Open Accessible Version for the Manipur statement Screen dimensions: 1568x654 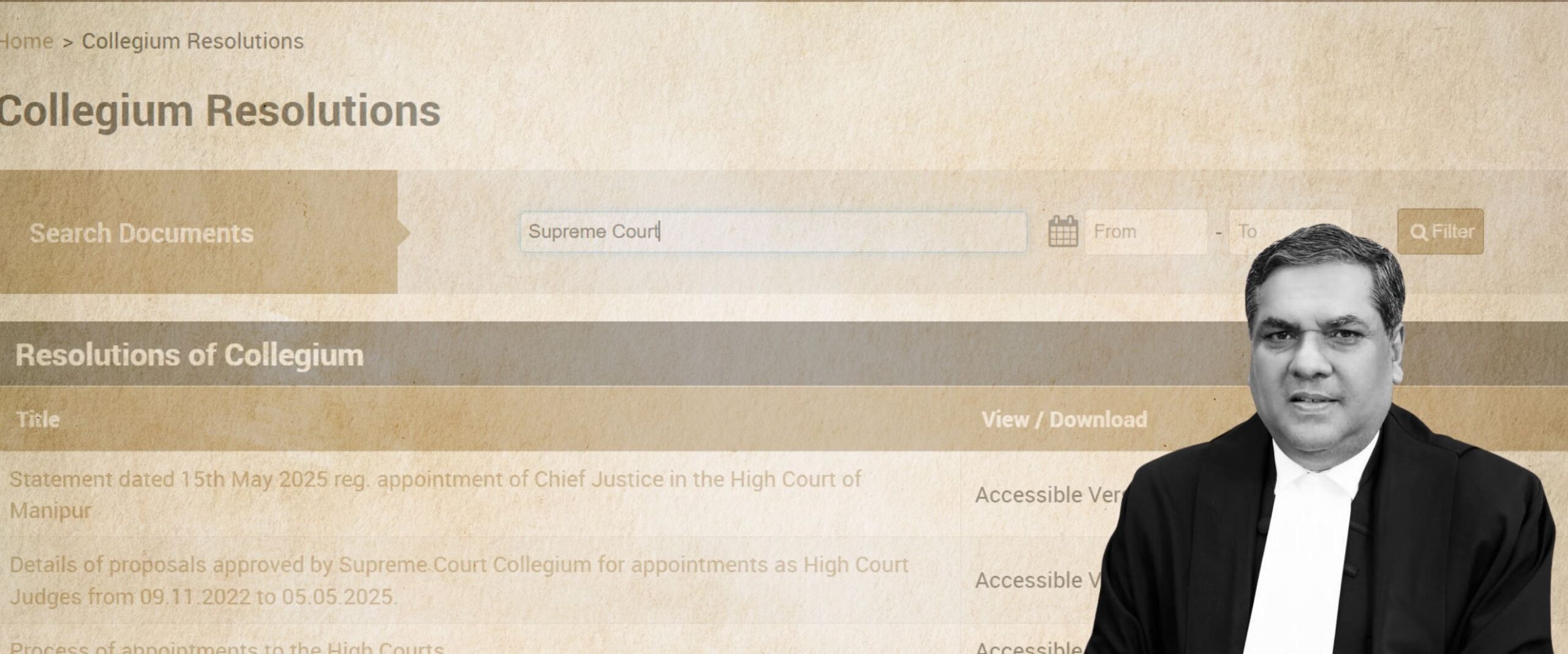pyautogui.click(x=1049, y=495)
